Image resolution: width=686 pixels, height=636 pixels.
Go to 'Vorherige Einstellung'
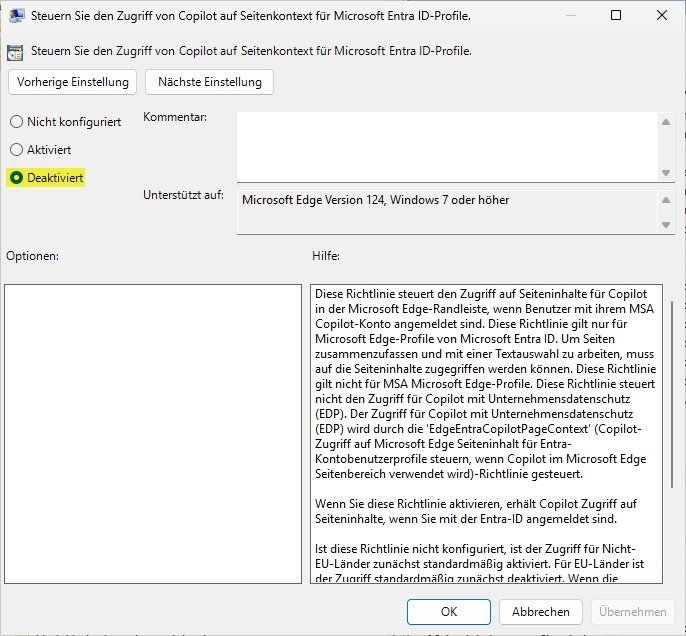[x=73, y=82]
